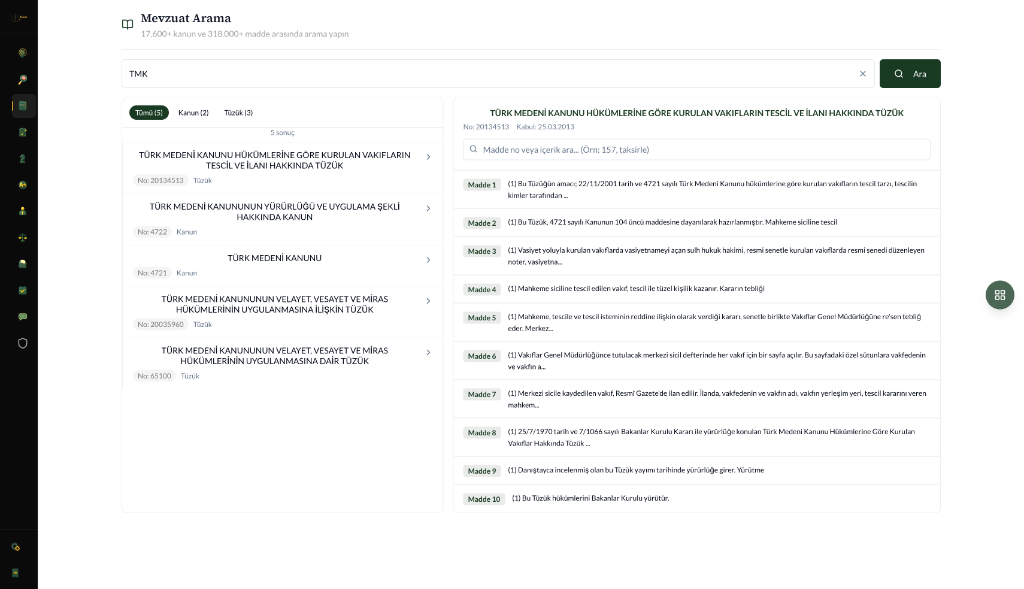This screenshot has height=589, width=1024.
Task: Switch to the Tüzük (3) filter tab
Action: click(238, 113)
